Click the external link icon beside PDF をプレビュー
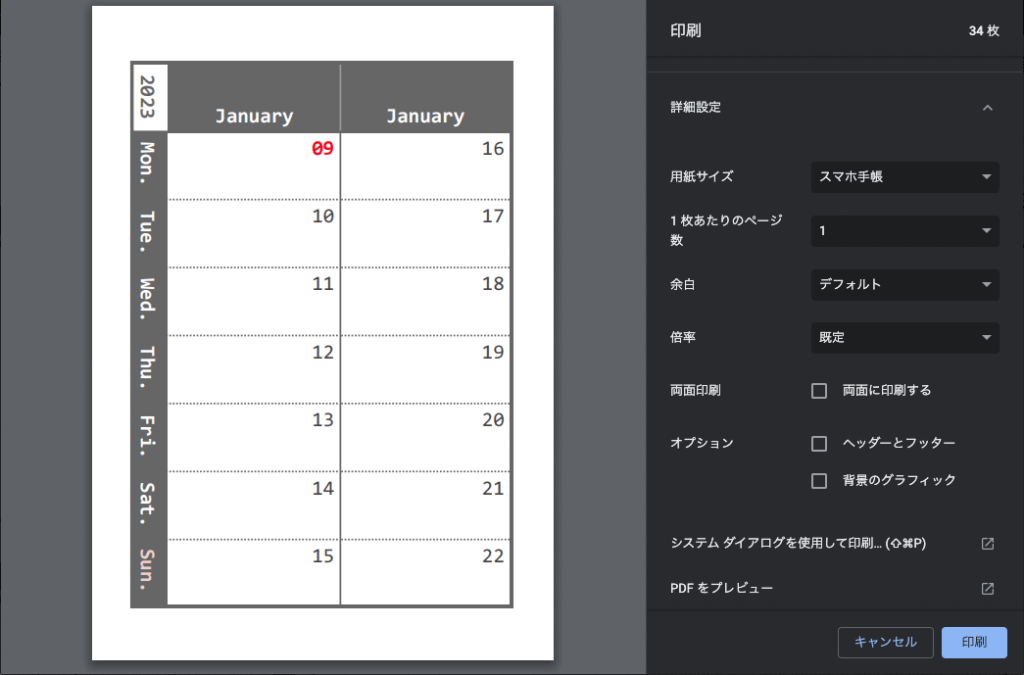 987,588
